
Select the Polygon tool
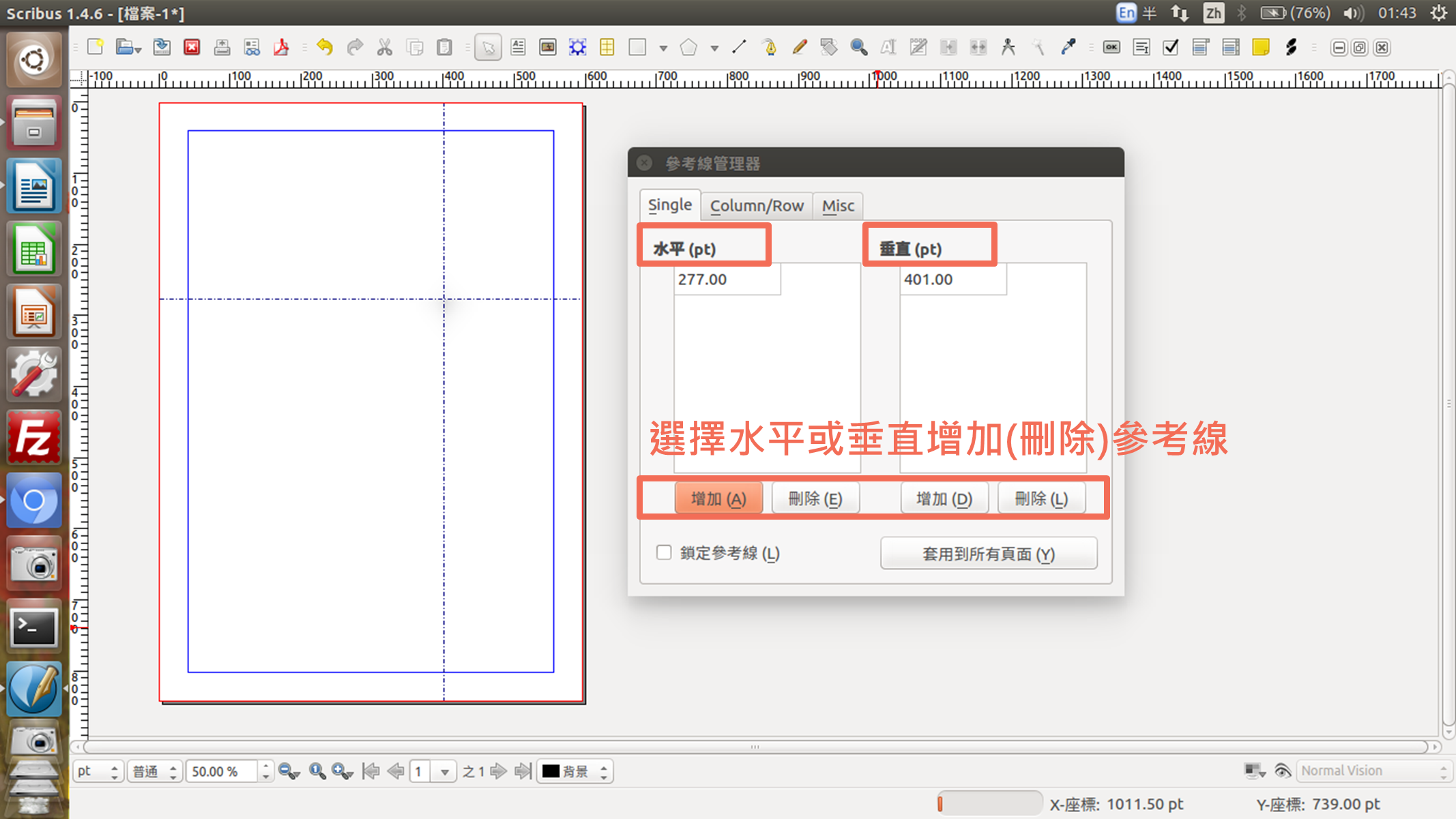tap(689, 47)
